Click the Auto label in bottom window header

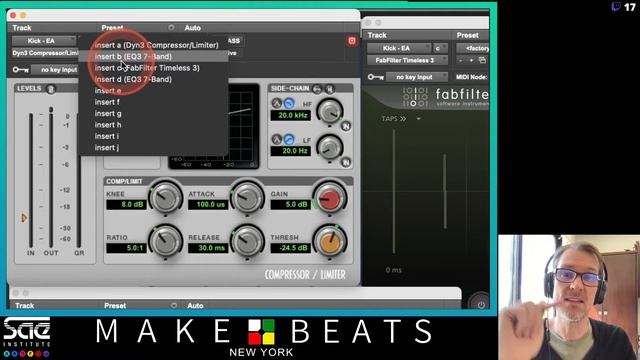(195, 305)
